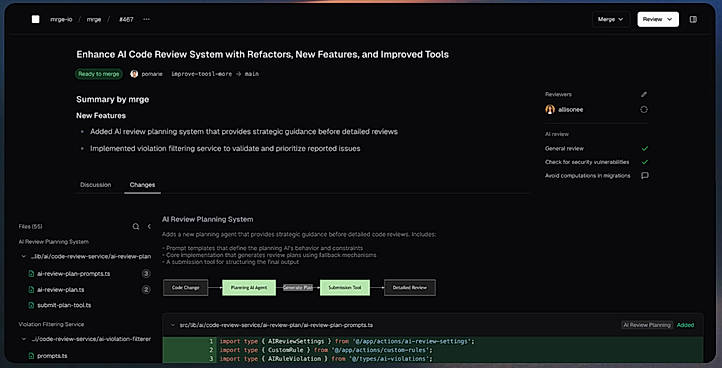Go to mrge-io breadcrumb

[61, 19]
